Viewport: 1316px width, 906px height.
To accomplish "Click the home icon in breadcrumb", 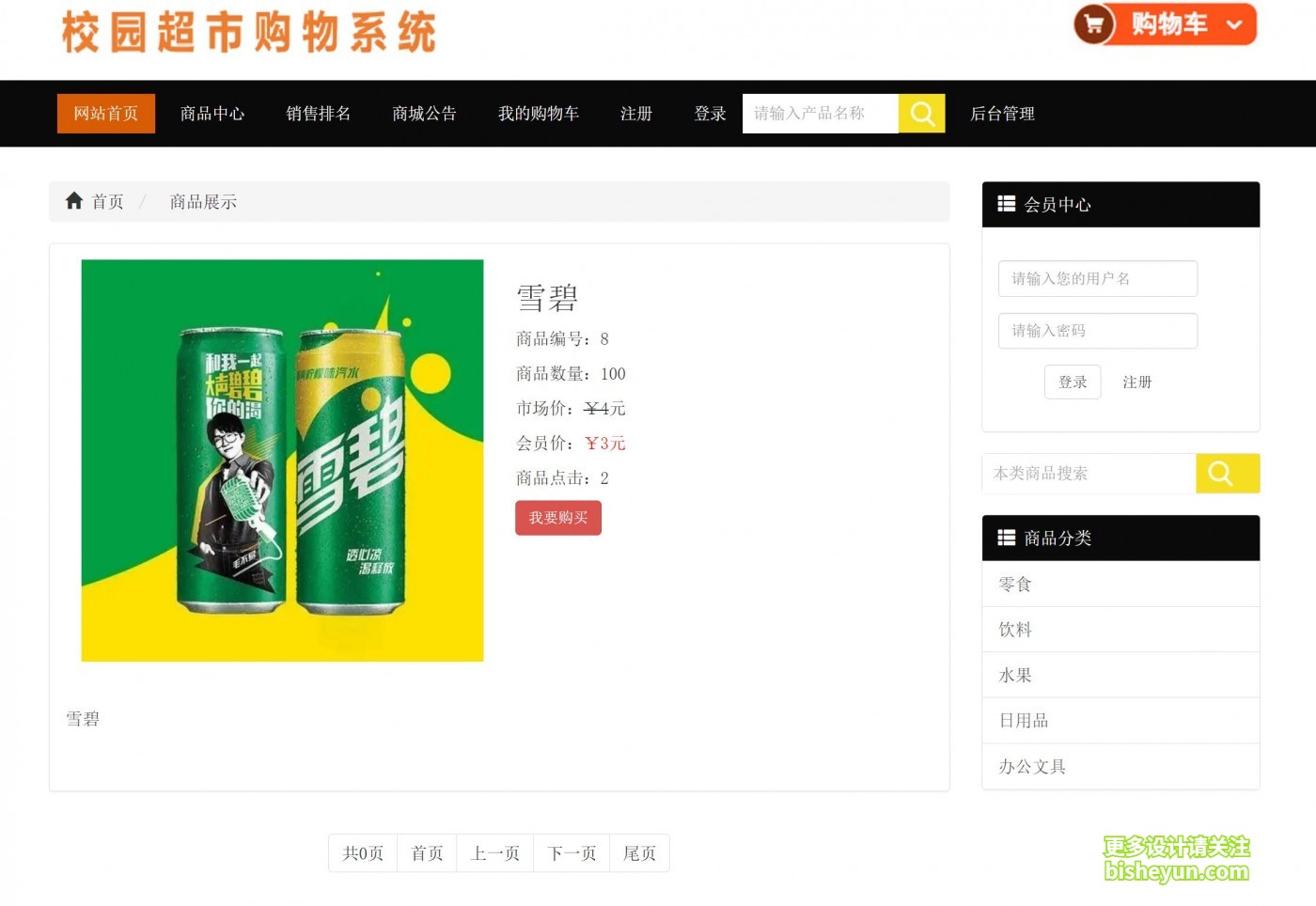I will 74,200.
